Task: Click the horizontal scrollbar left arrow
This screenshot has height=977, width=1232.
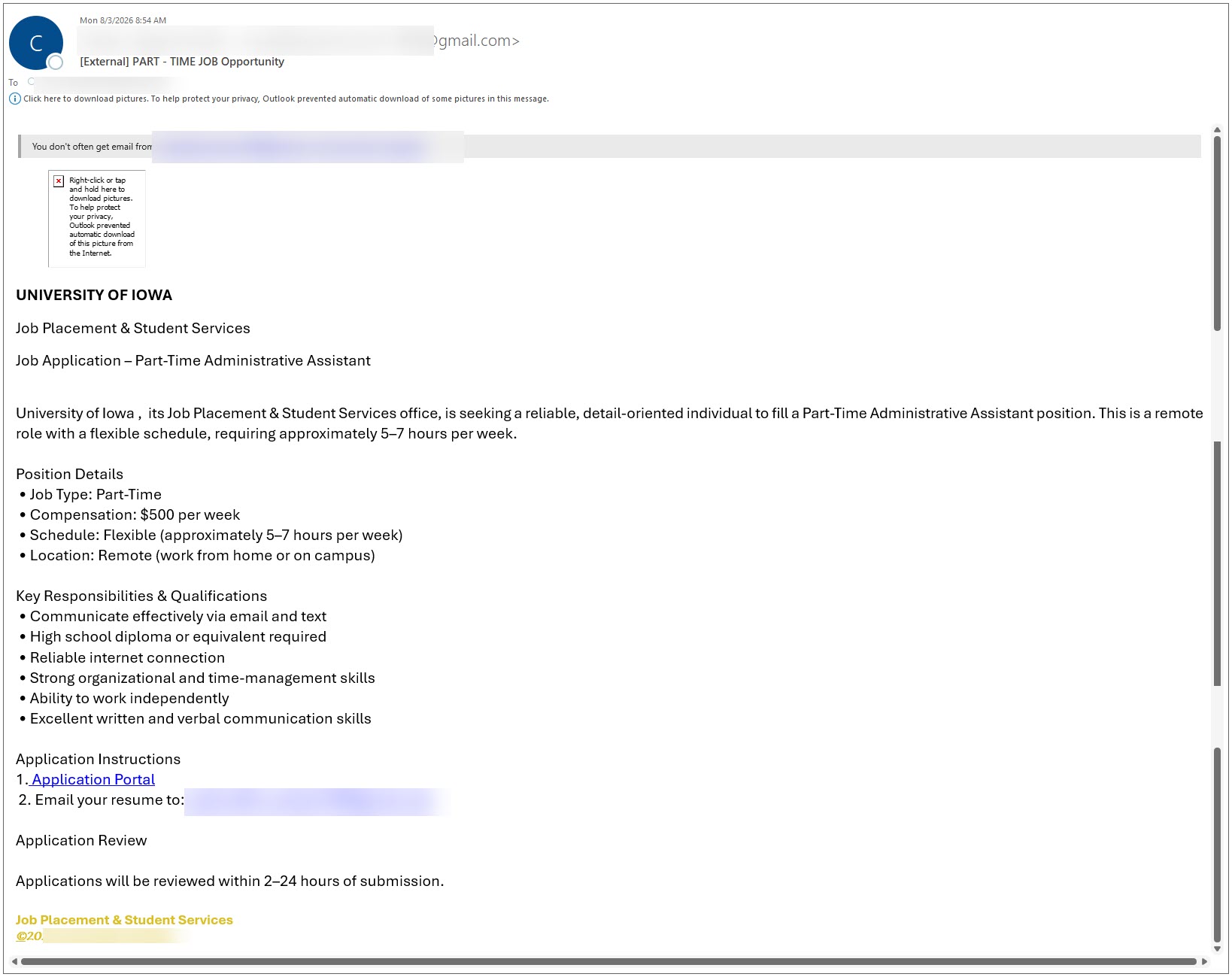Action: point(15,961)
